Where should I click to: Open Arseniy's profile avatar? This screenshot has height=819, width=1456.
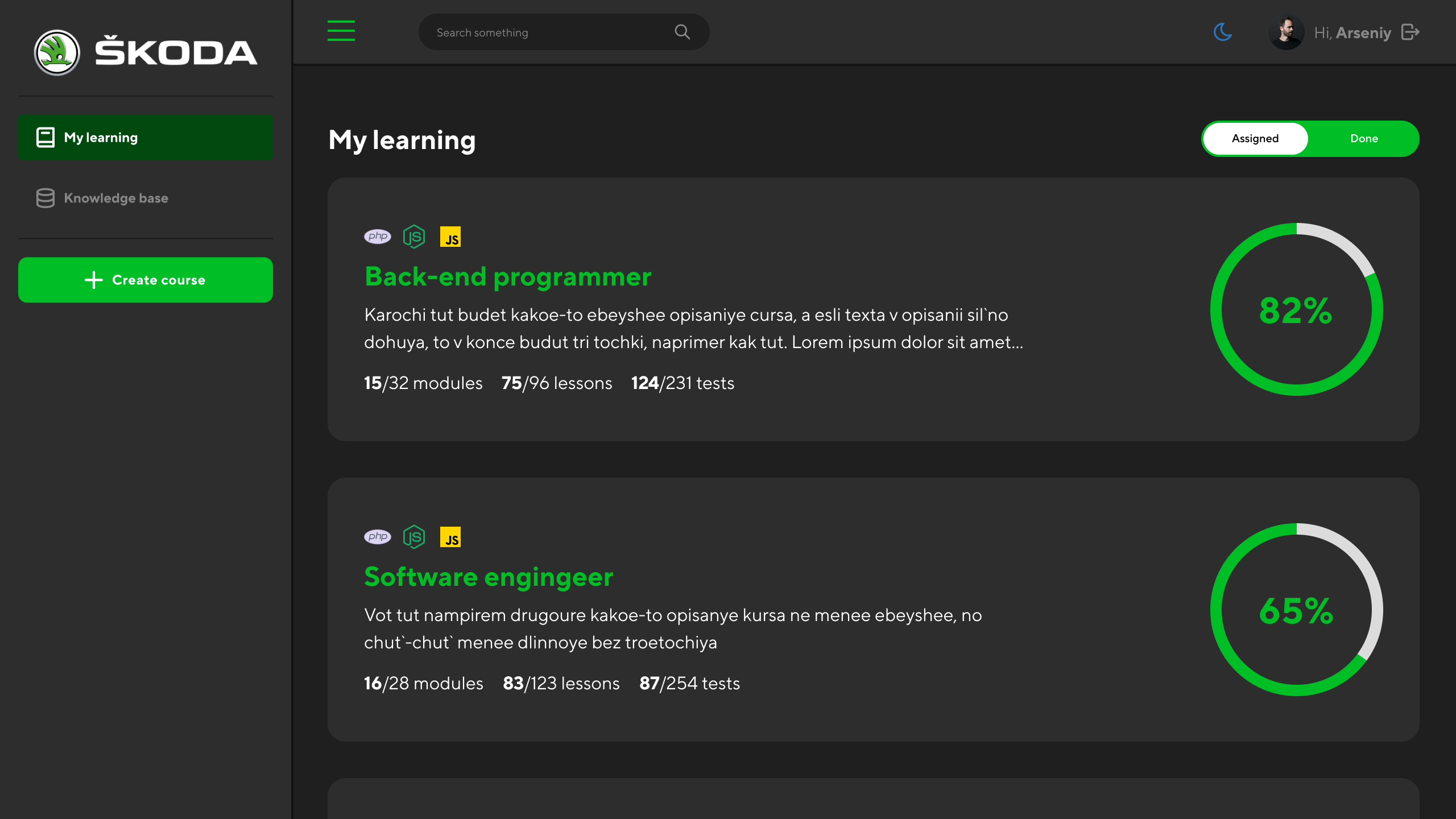[x=1287, y=32]
